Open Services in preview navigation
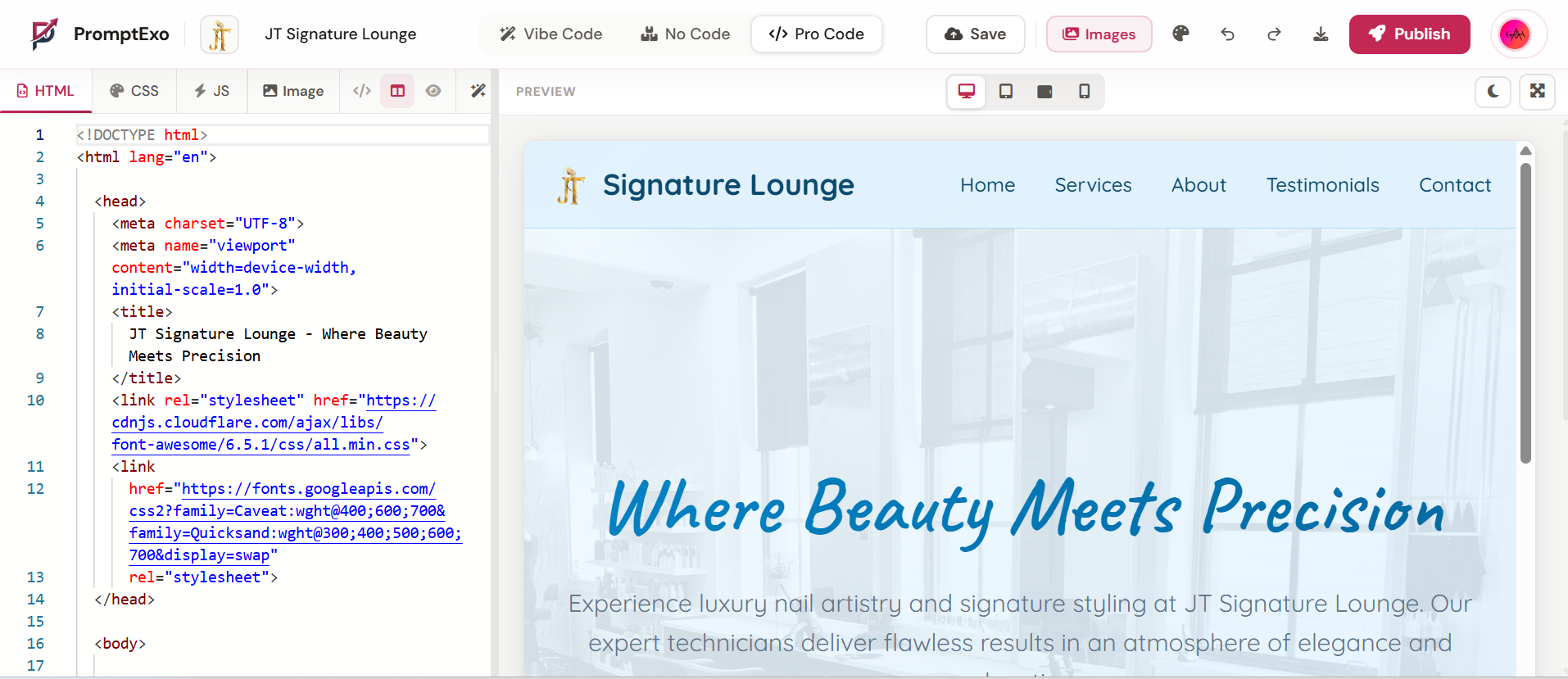The image size is (1568, 679). (1093, 185)
